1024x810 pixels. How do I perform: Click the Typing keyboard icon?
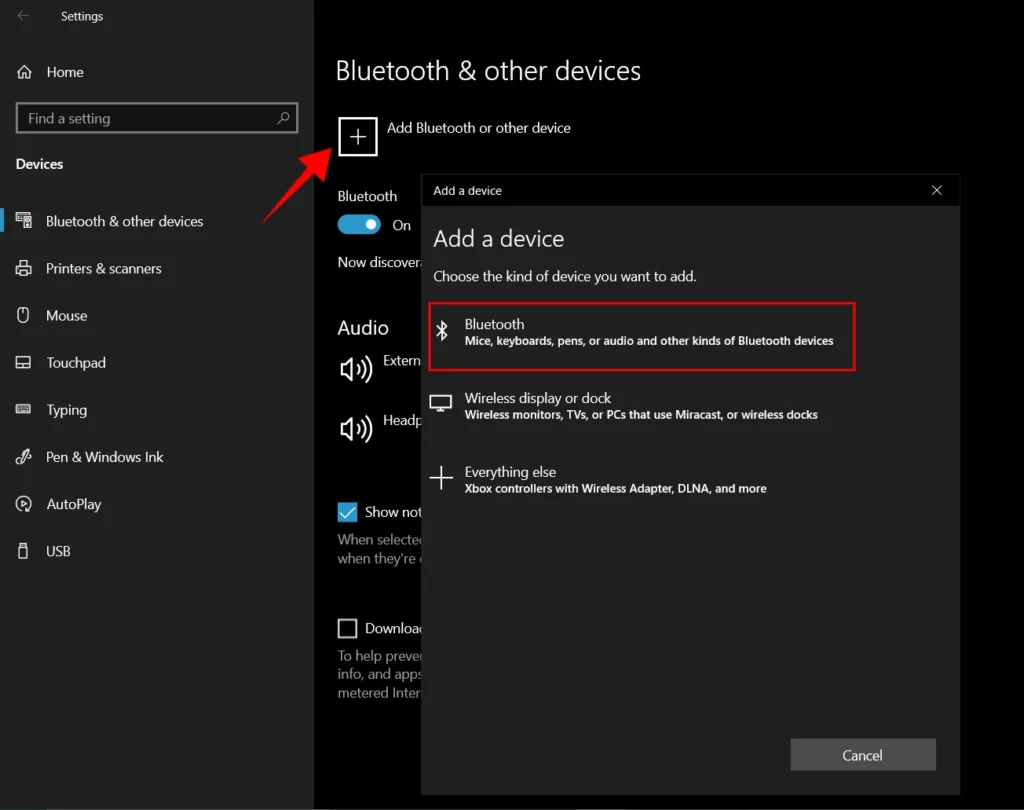click(24, 410)
